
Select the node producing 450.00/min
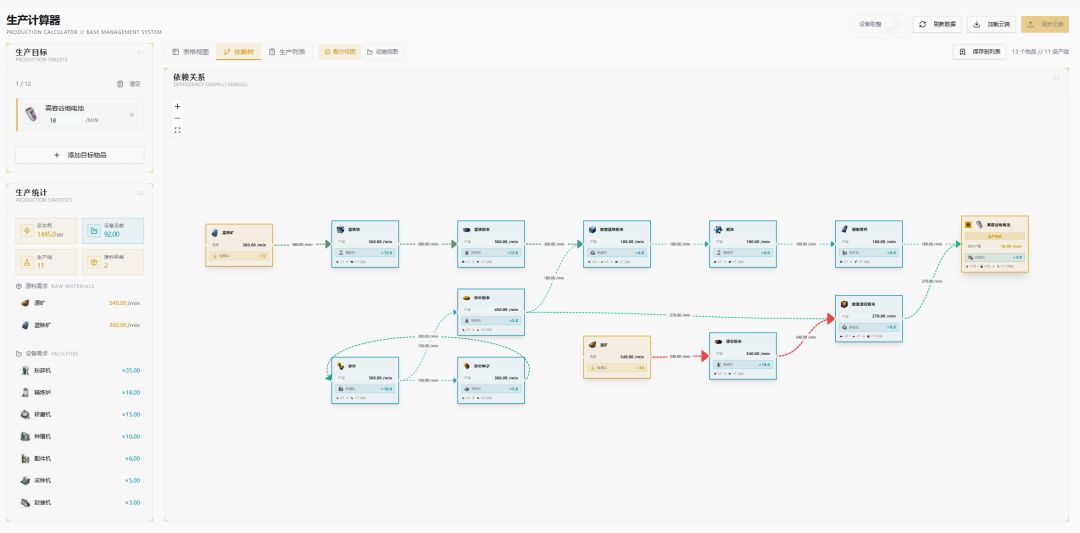click(491, 312)
